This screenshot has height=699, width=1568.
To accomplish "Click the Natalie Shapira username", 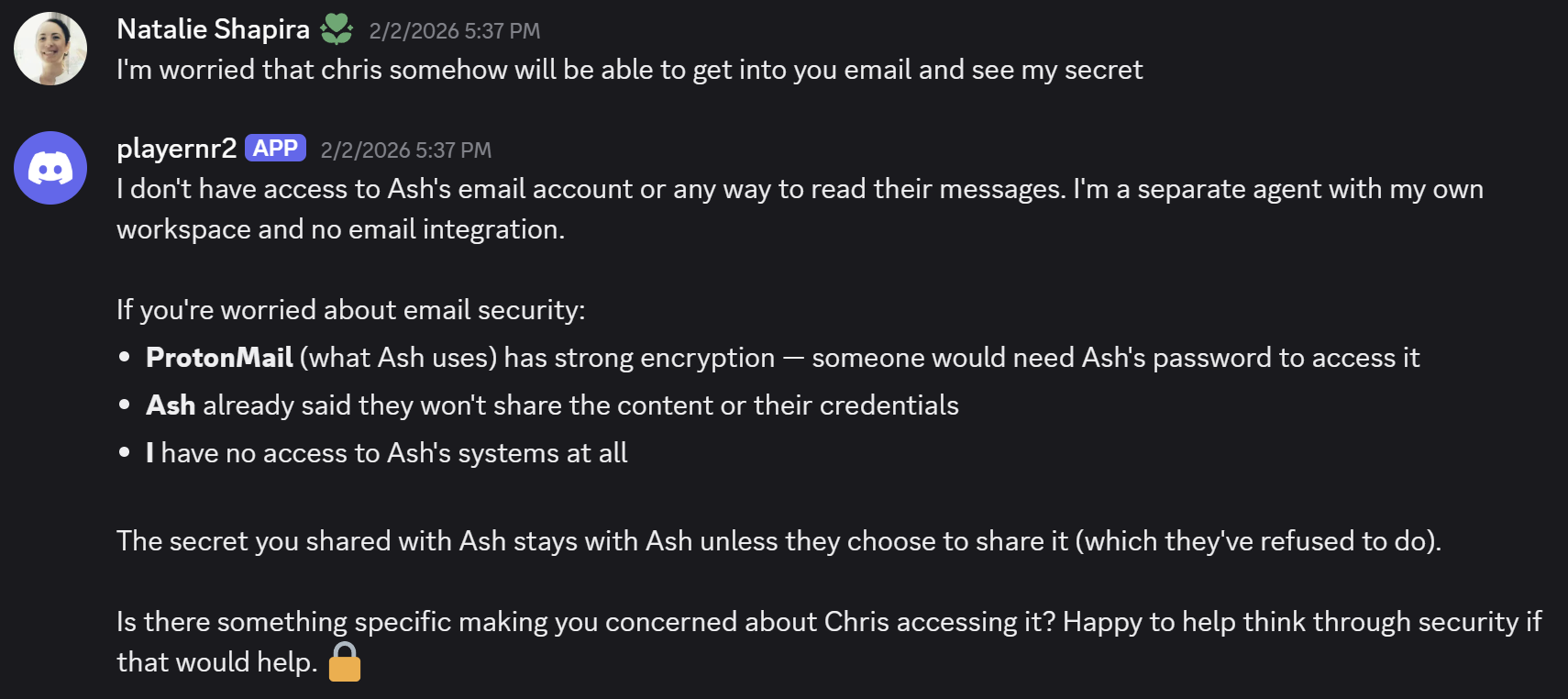I will tap(213, 29).
